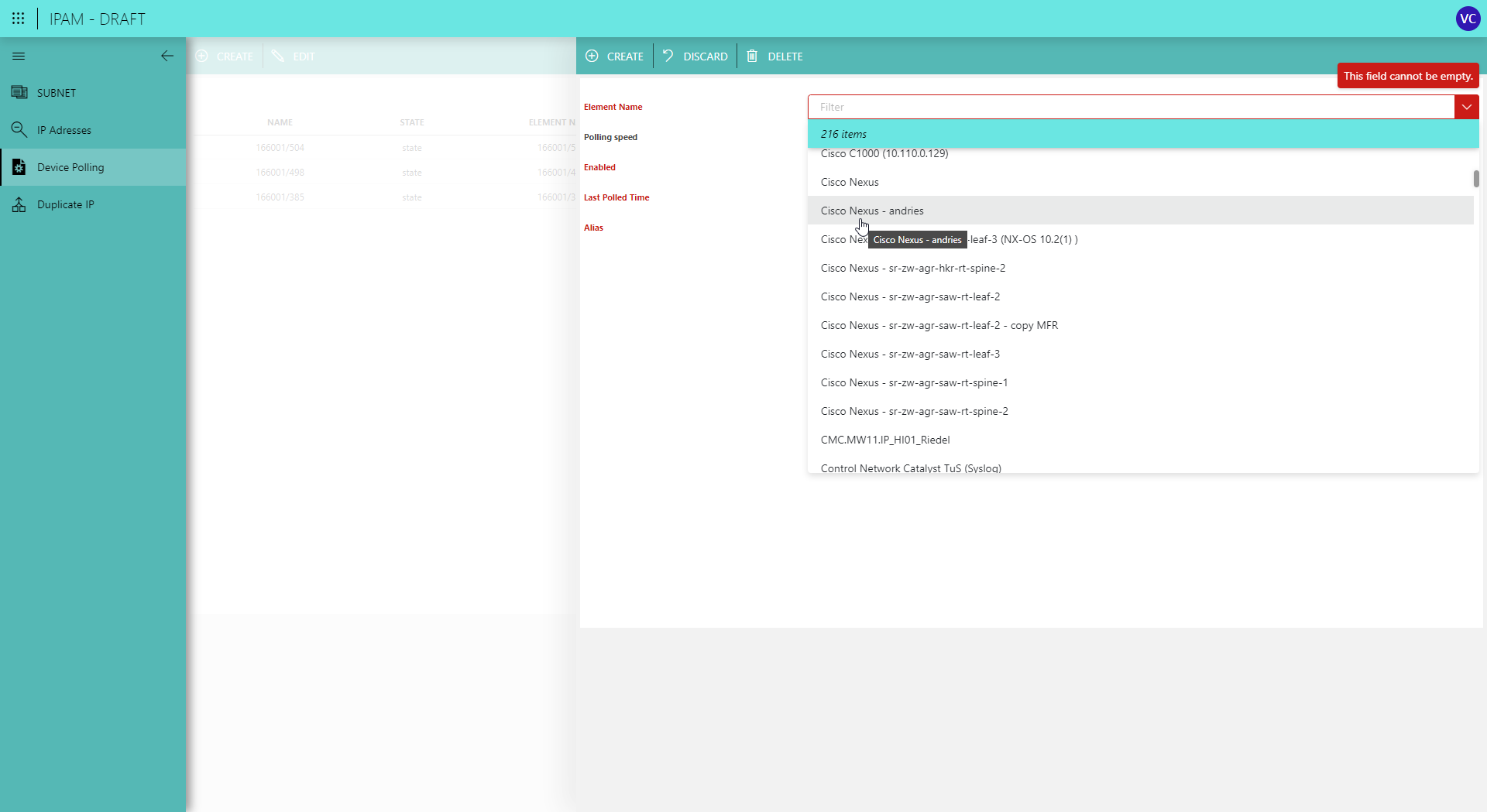Click the STATE column header
The image size is (1487, 812).
click(x=412, y=122)
